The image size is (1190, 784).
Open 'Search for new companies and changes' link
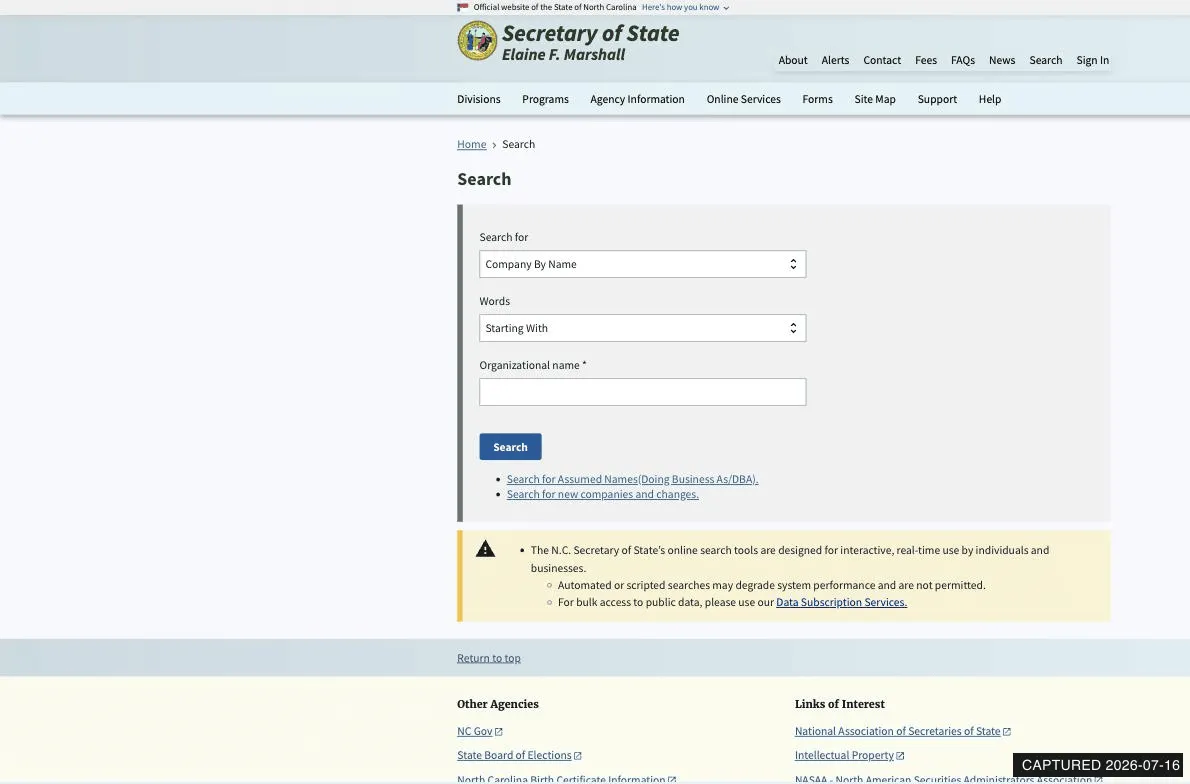tap(603, 494)
